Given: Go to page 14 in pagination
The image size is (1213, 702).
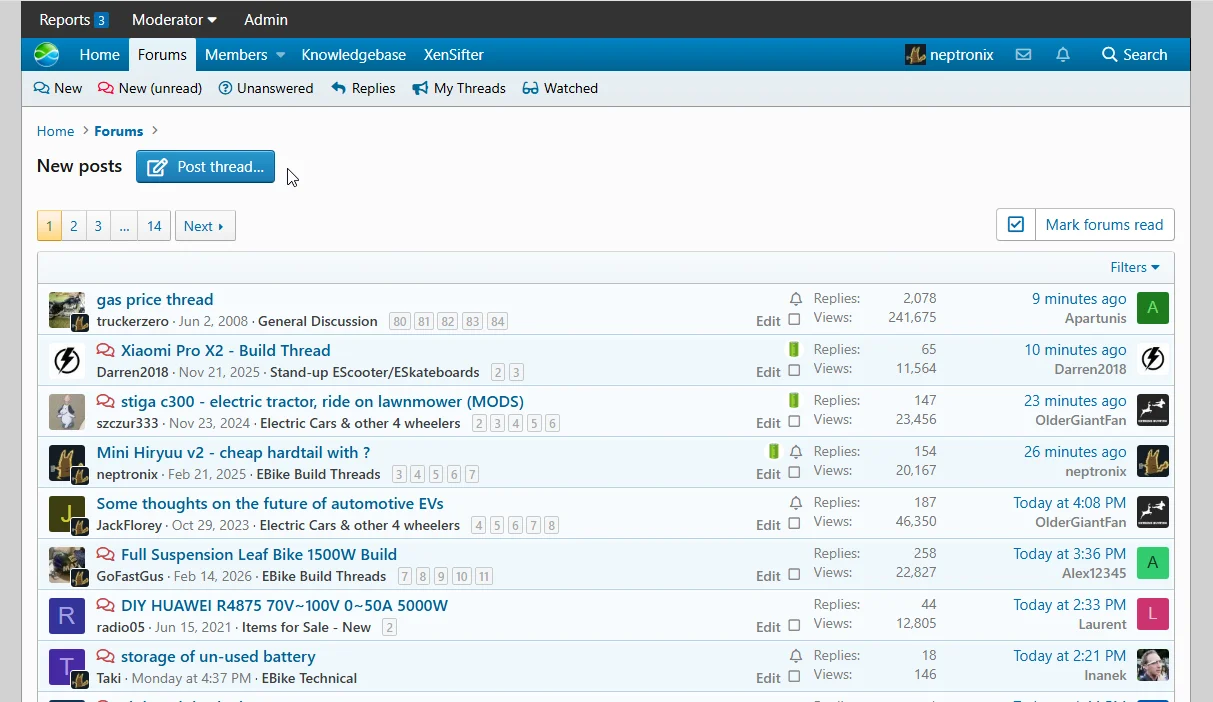Looking at the screenshot, I should click(154, 226).
